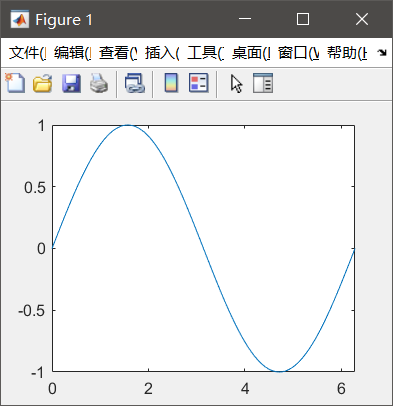The width and height of the screenshot is (393, 406).
Task: Click the y-axis tick label -1
Action: pos(38,372)
